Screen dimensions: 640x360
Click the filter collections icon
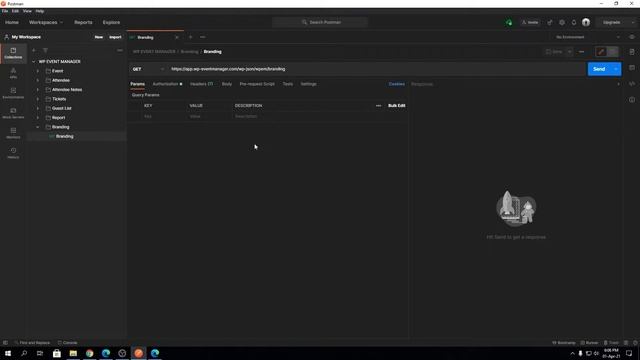pyautogui.click(x=45, y=50)
